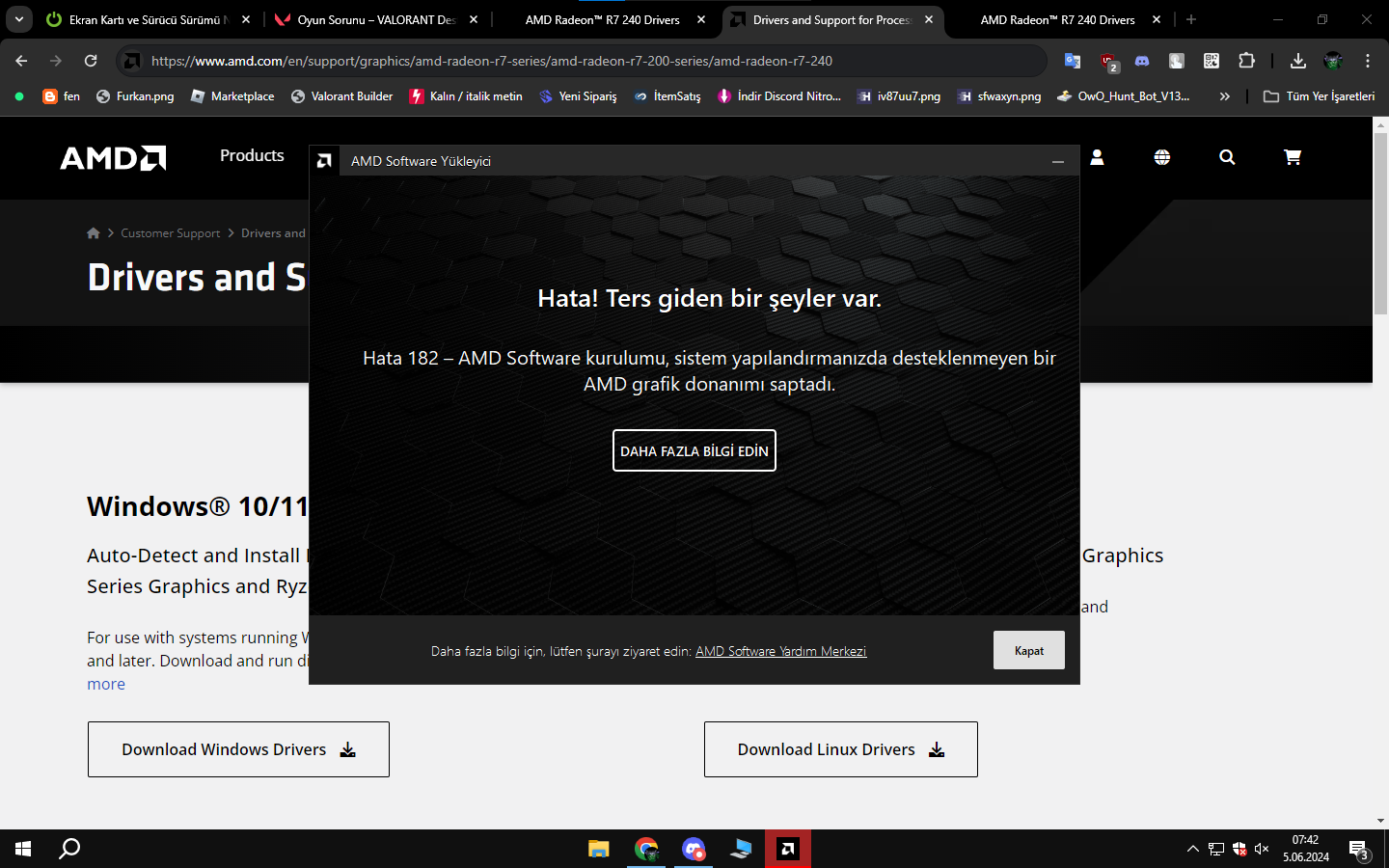Image resolution: width=1389 pixels, height=868 pixels.
Task: Open the İndir Discord Nitro bookmark
Action: tap(779, 96)
